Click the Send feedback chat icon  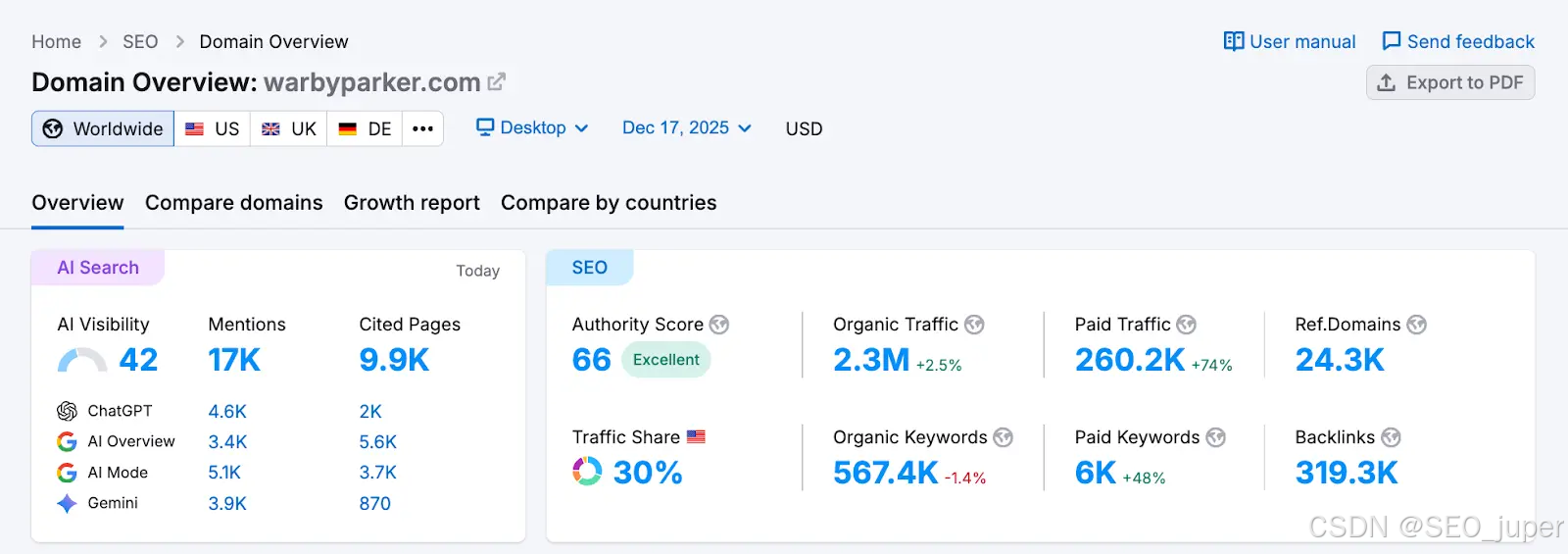click(1392, 41)
